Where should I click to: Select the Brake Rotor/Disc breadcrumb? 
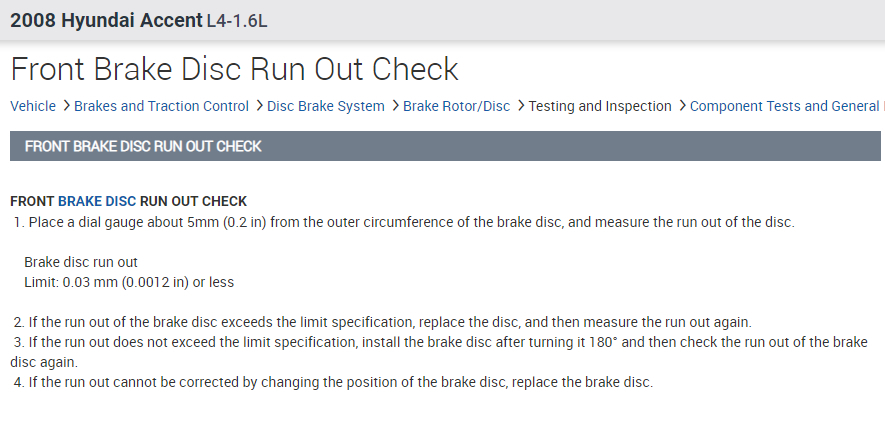pos(456,106)
